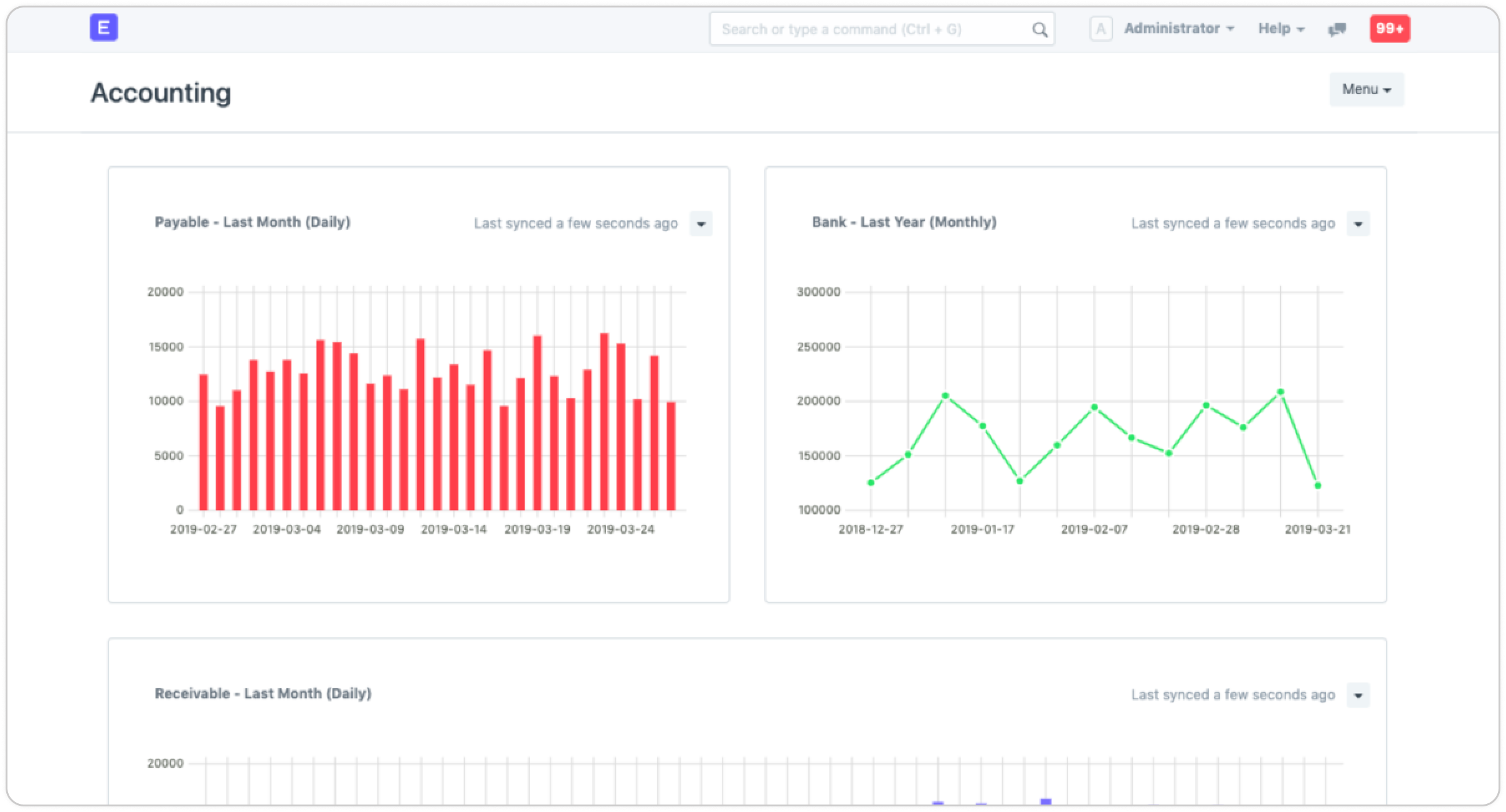Click Bank chart's last synced text

click(x=1233, y=224)
